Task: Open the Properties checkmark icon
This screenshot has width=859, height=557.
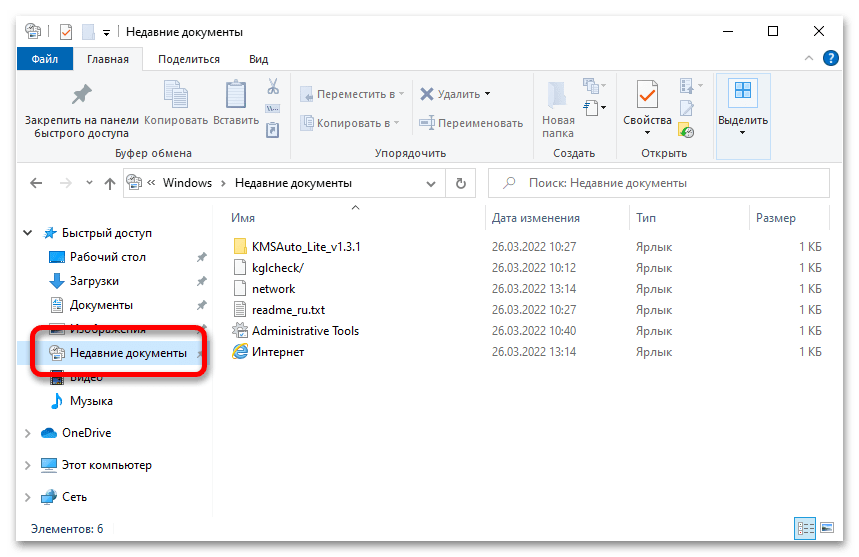Action: coord(647,97)
